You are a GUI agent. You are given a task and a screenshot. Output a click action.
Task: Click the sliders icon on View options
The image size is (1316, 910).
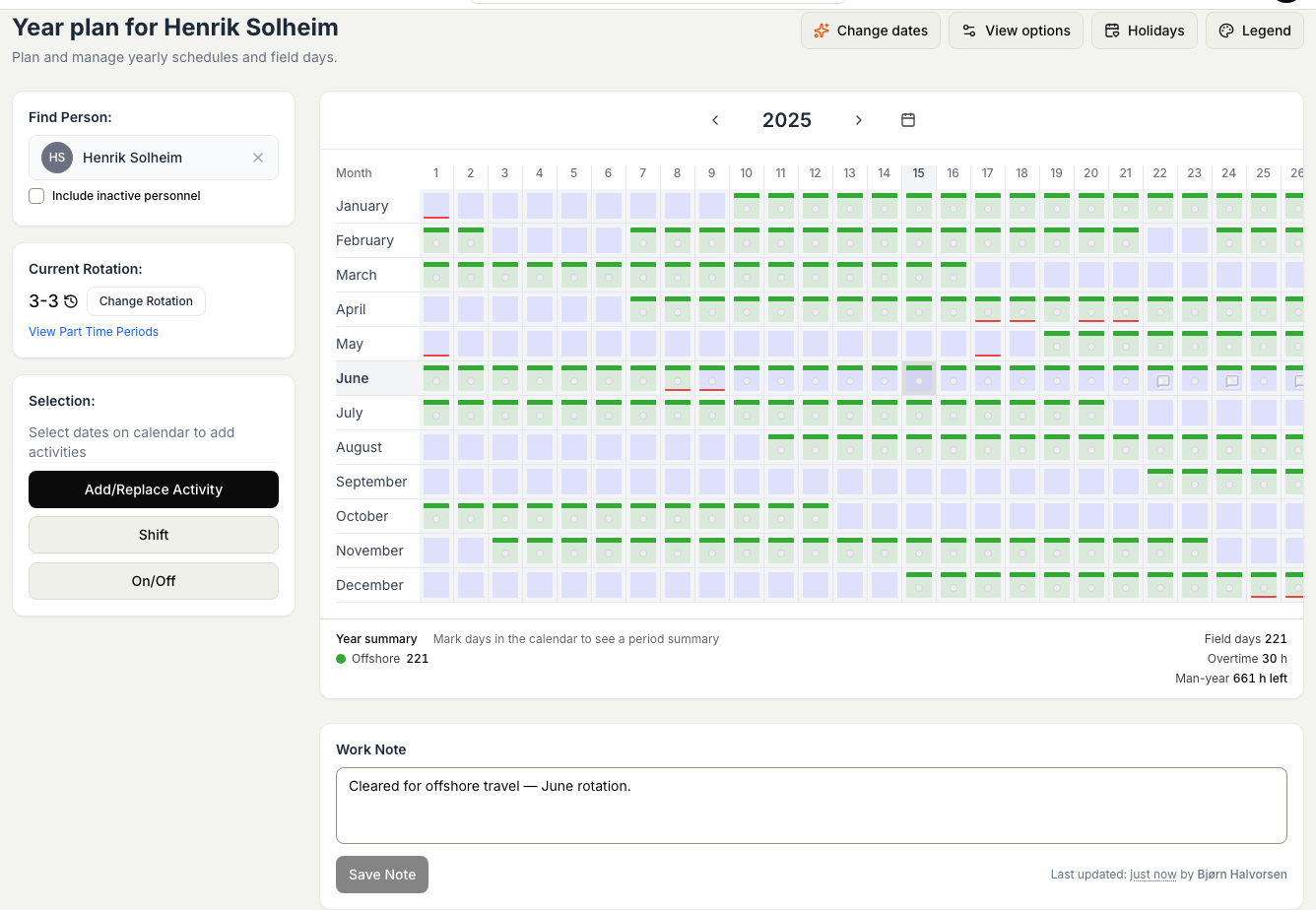tap(969, 31)
